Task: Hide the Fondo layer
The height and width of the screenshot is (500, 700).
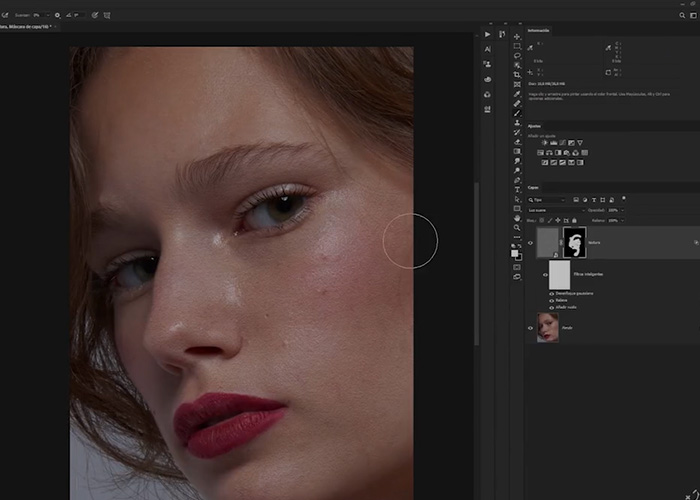Action: (x=531, y=327)
